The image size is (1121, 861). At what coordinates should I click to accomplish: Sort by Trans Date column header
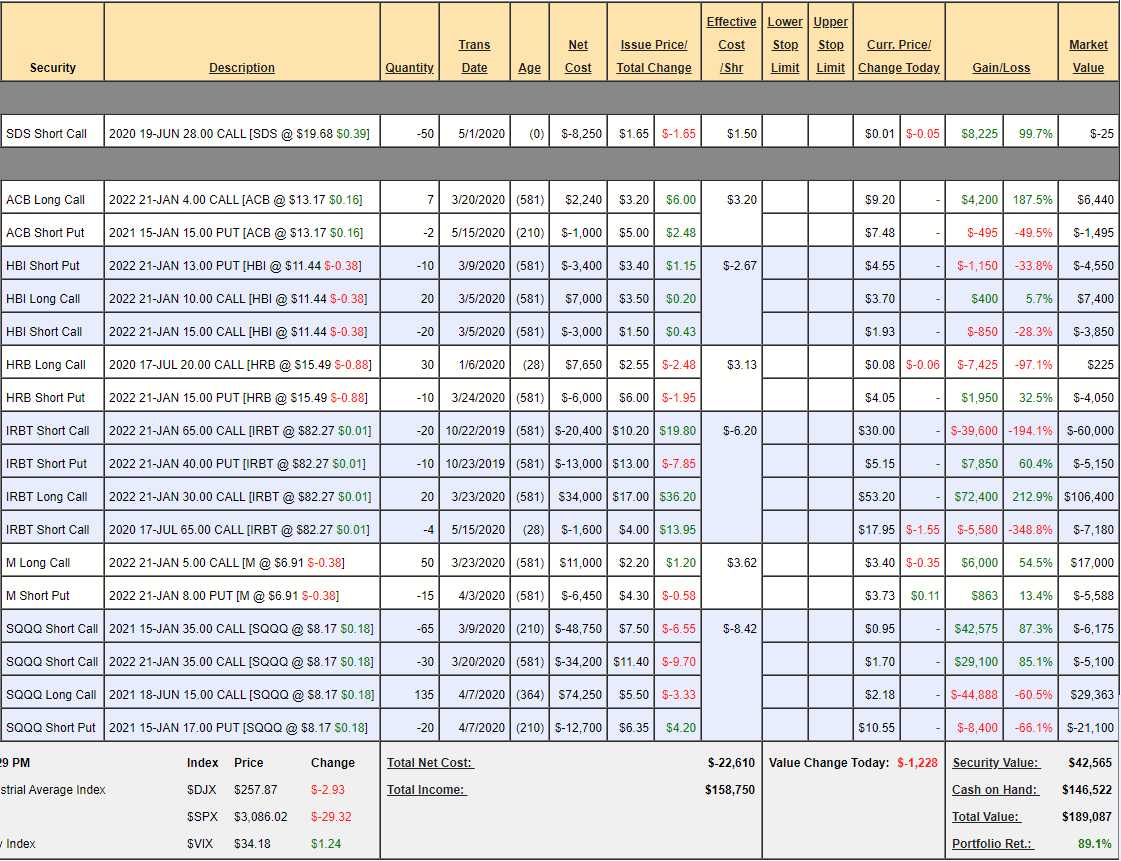coord(474,56)
